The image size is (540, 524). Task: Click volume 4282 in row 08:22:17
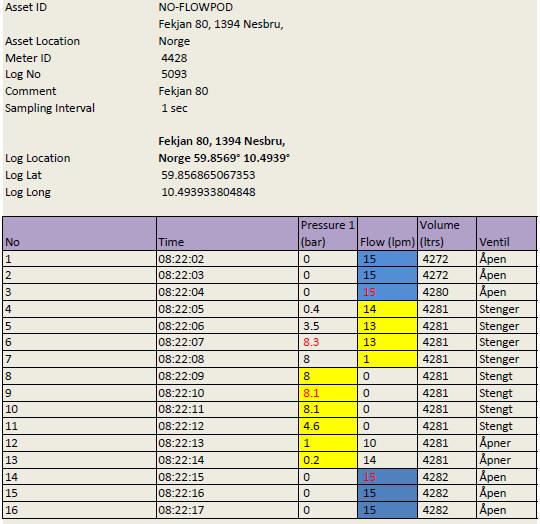(x=447, y=510)
